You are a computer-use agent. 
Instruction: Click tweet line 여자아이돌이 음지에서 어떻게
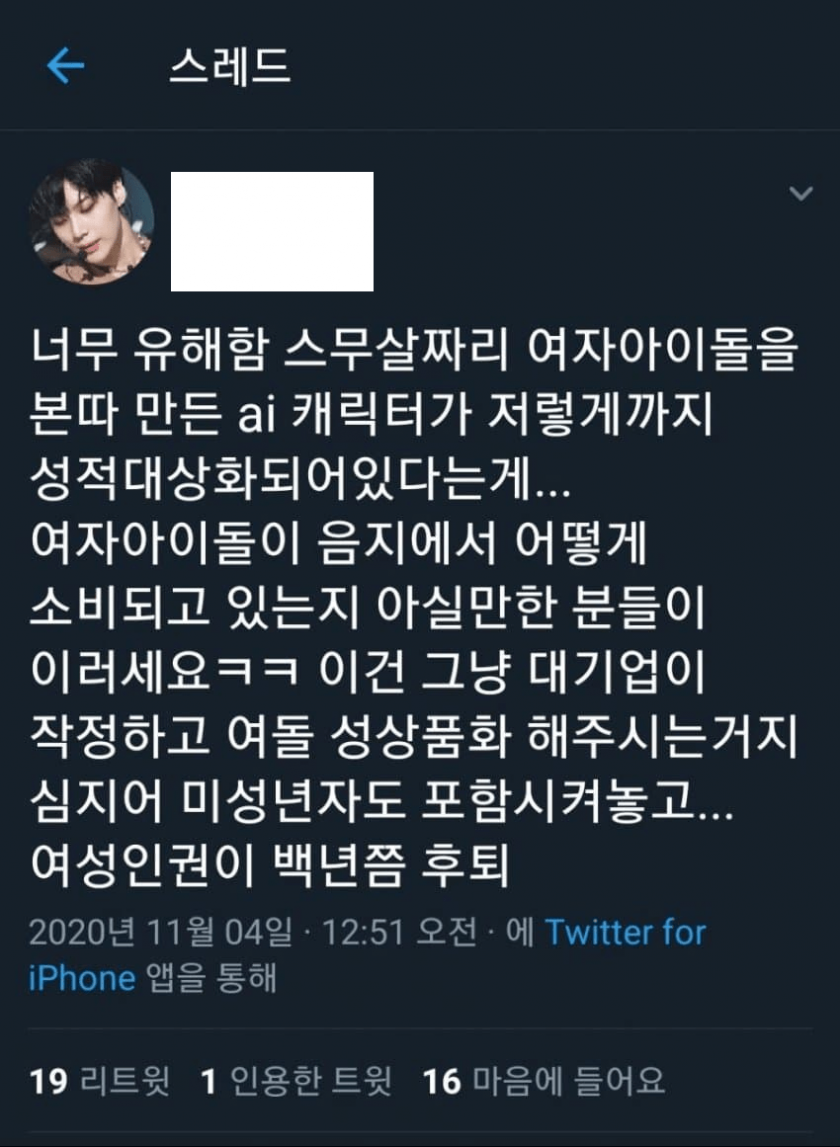click(338, 542)
